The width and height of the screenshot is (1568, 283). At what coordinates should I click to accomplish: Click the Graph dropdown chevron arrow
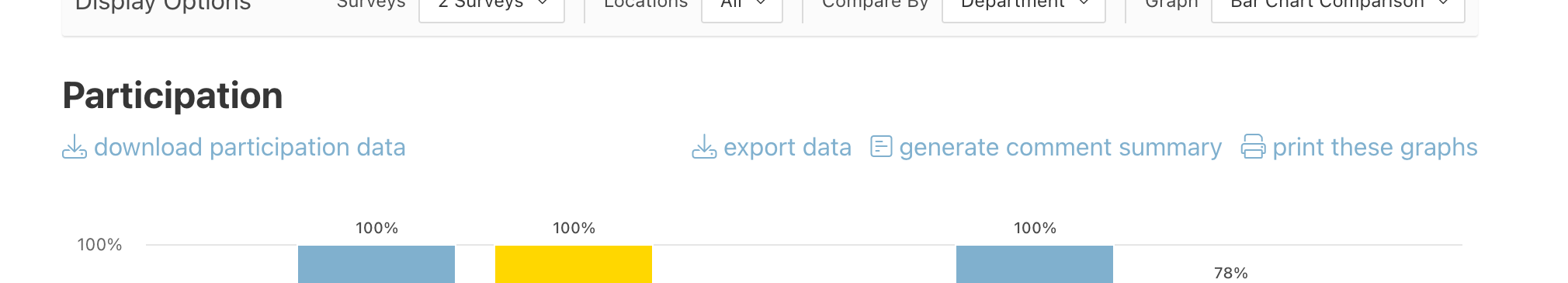[x=1443, y=4]
